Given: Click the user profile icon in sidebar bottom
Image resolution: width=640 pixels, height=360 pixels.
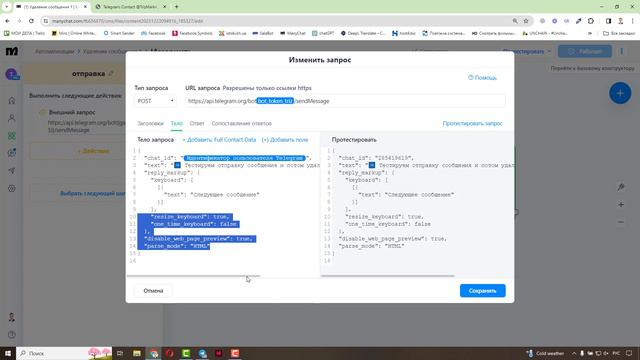Looking at the screenshot, I should coord(12,317).
